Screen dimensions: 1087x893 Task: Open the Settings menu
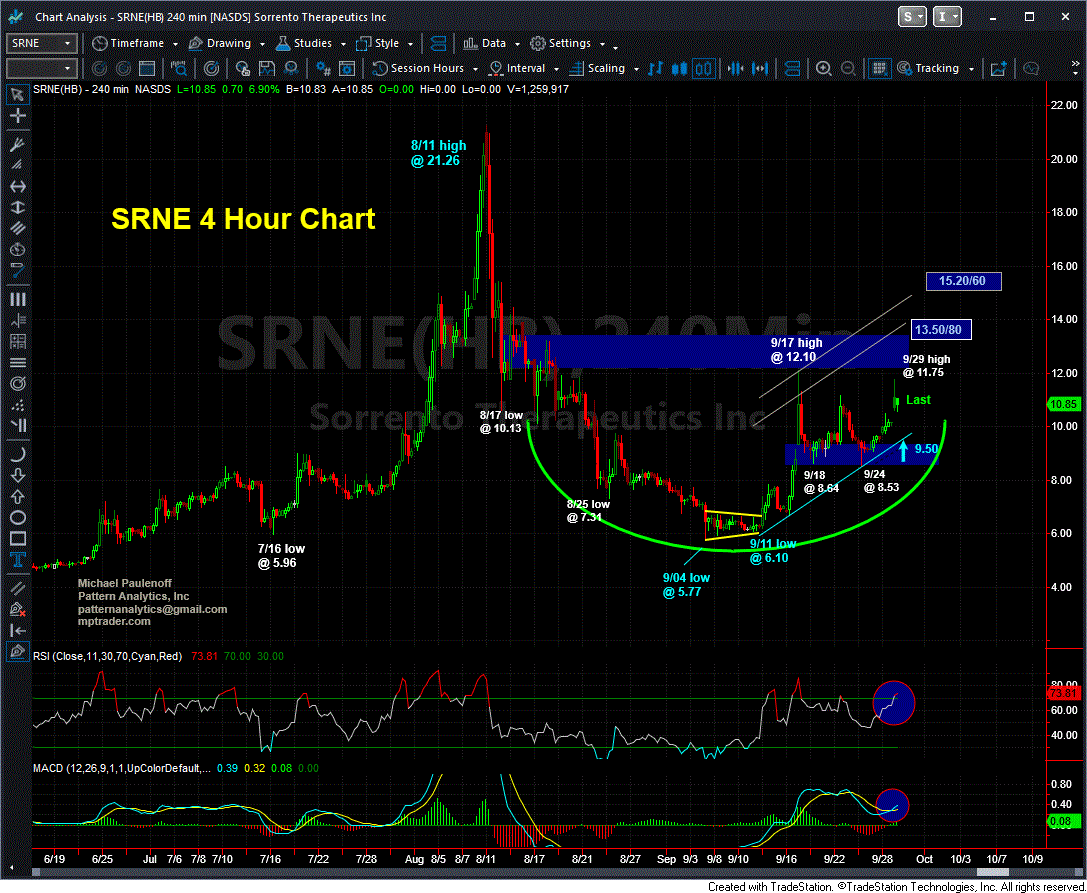tap(568, 43)
